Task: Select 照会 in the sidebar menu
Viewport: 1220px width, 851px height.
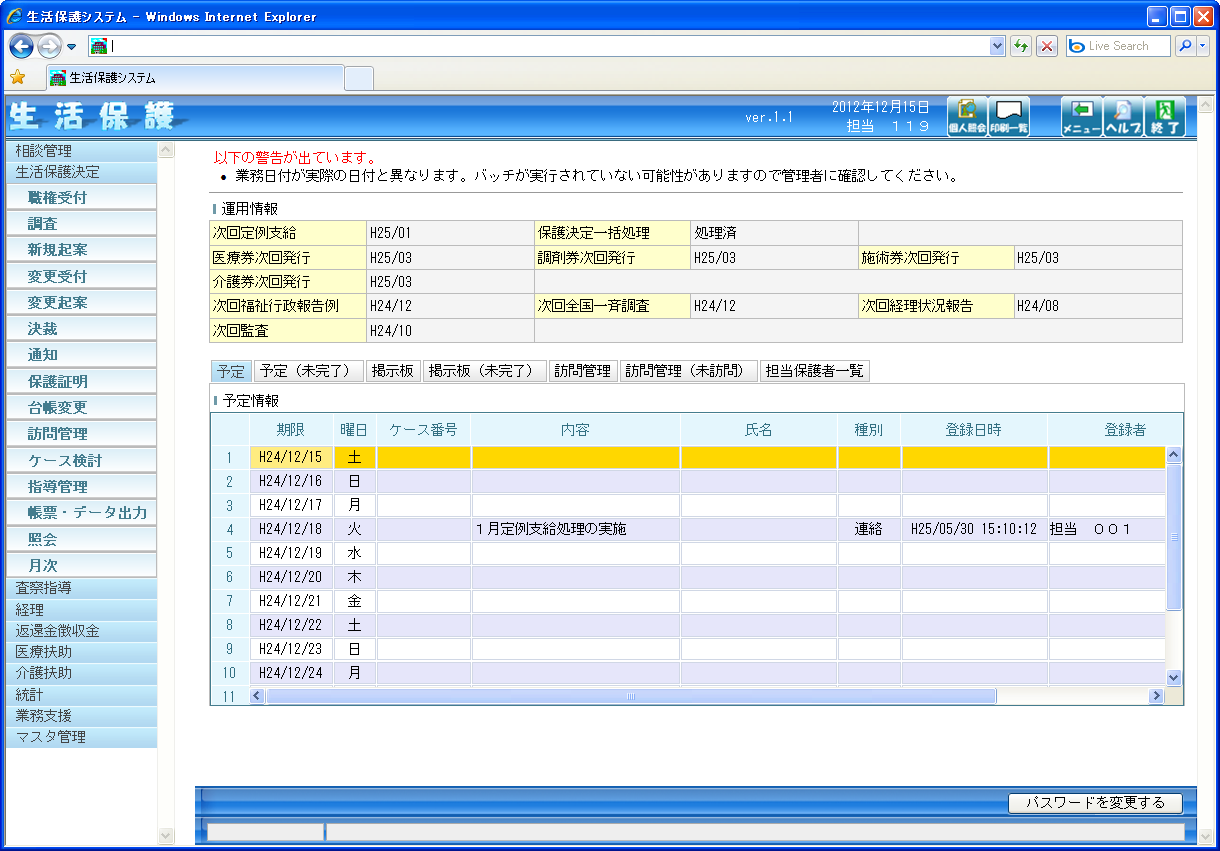Action: (81, 539)
